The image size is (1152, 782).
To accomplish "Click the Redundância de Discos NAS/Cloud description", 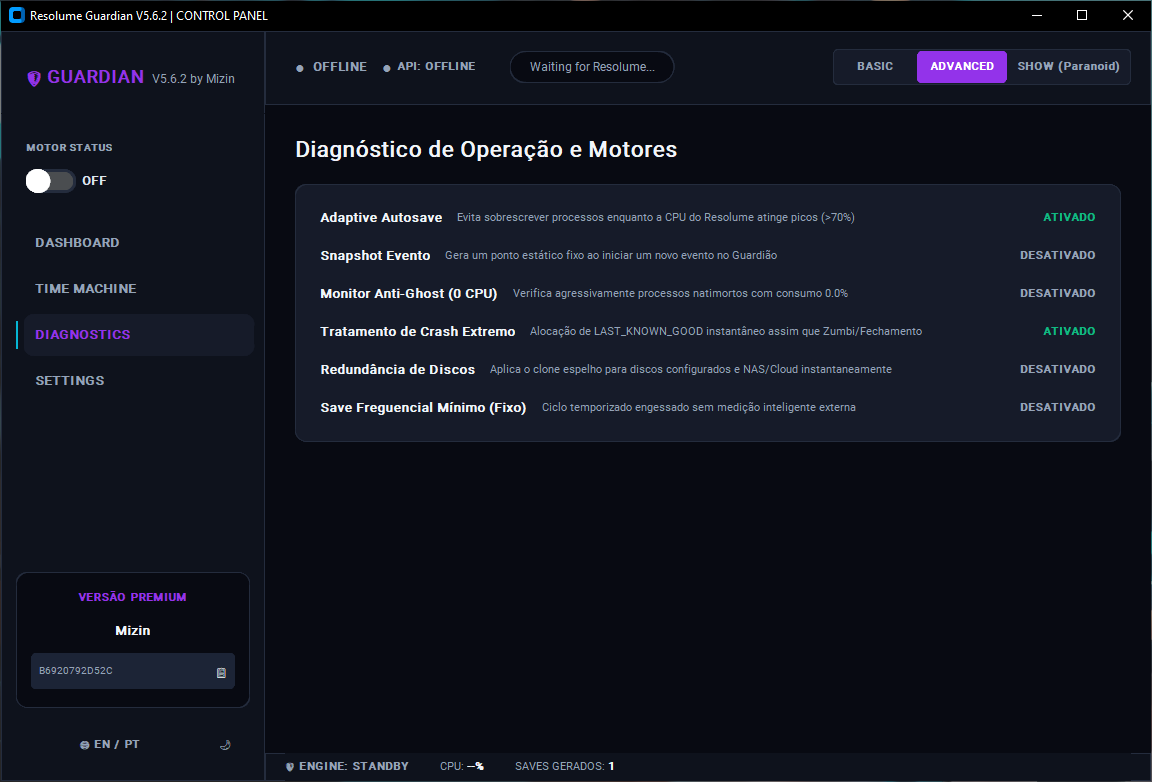I will pos(691,370).
